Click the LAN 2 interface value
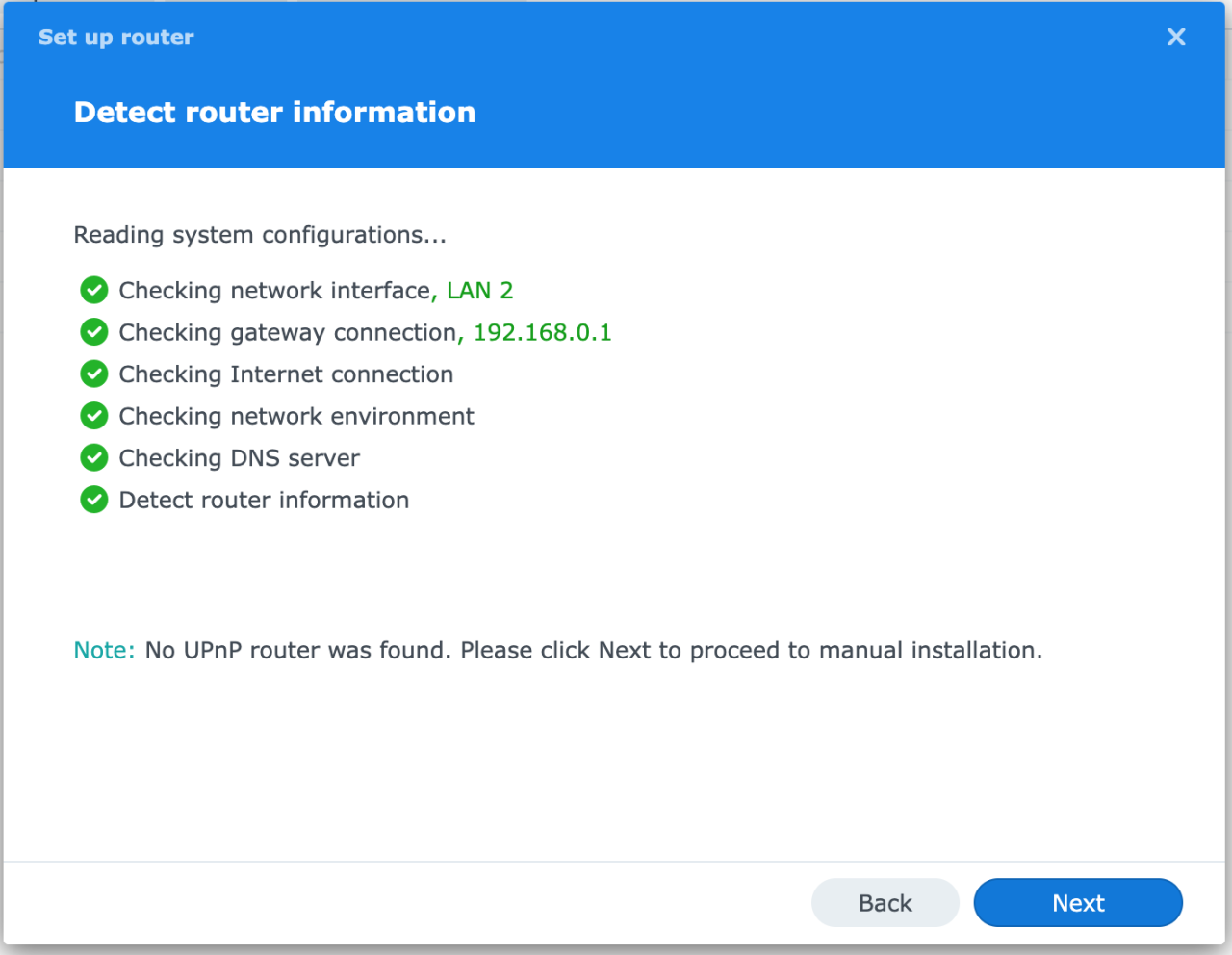 [479, 291]
